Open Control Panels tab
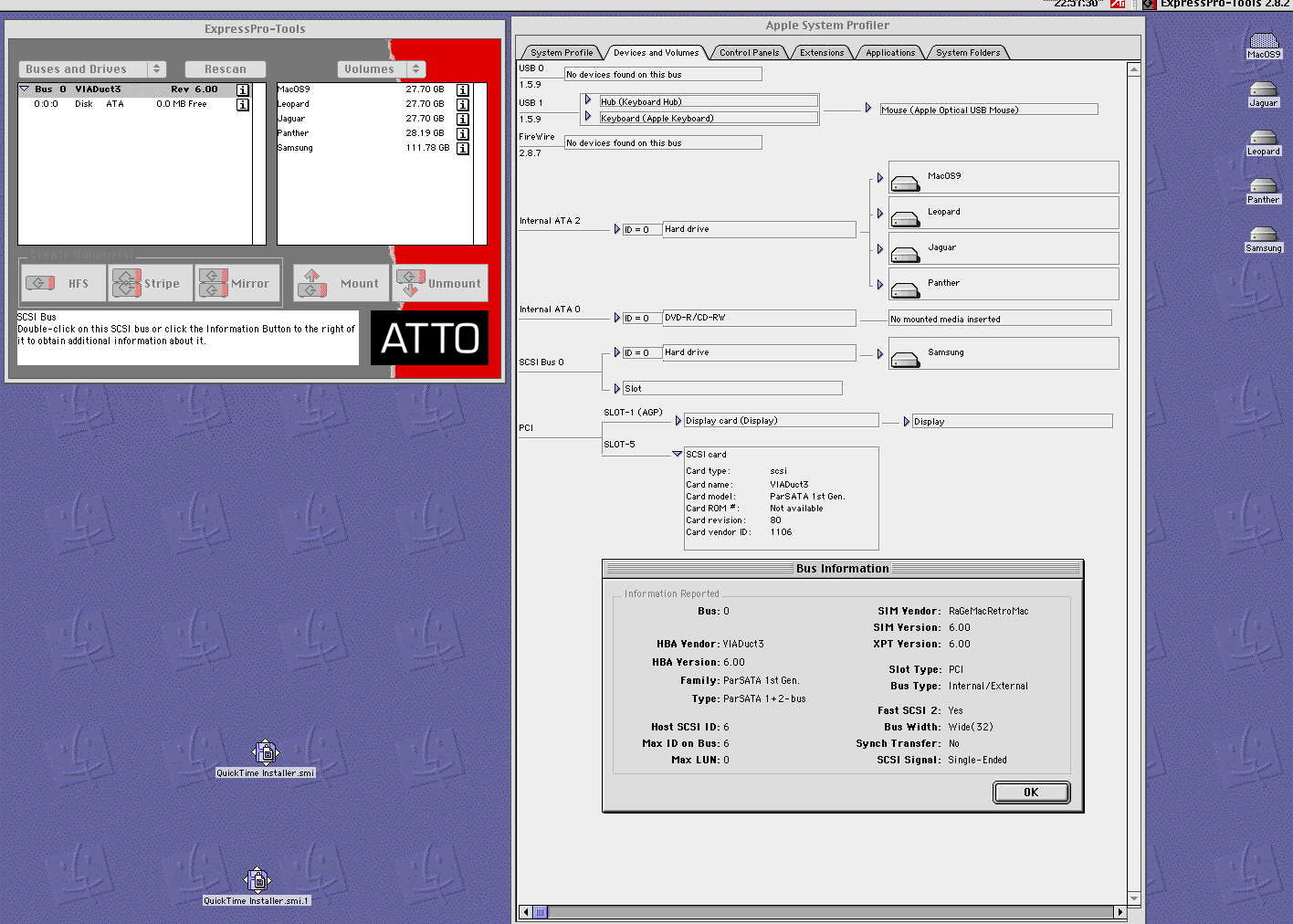Image resolution: width=1293 pixels, height=924 pixels. point(749,53)
